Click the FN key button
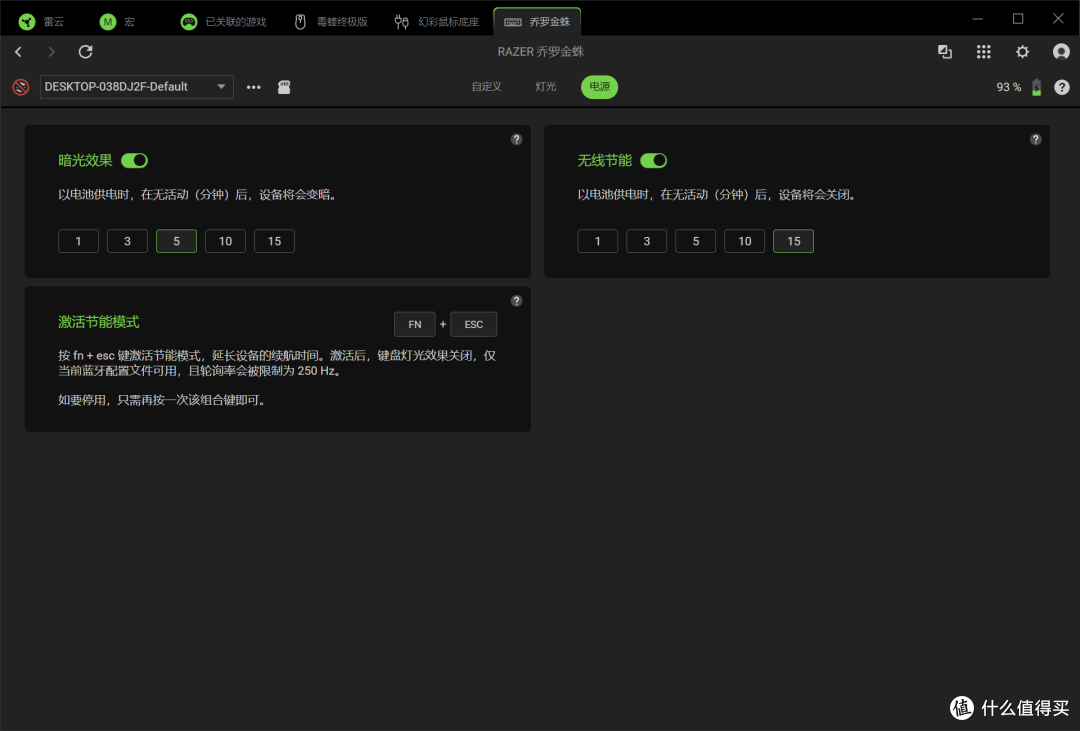This screenshot has width=1080, height=731. [x=415, y=325]
